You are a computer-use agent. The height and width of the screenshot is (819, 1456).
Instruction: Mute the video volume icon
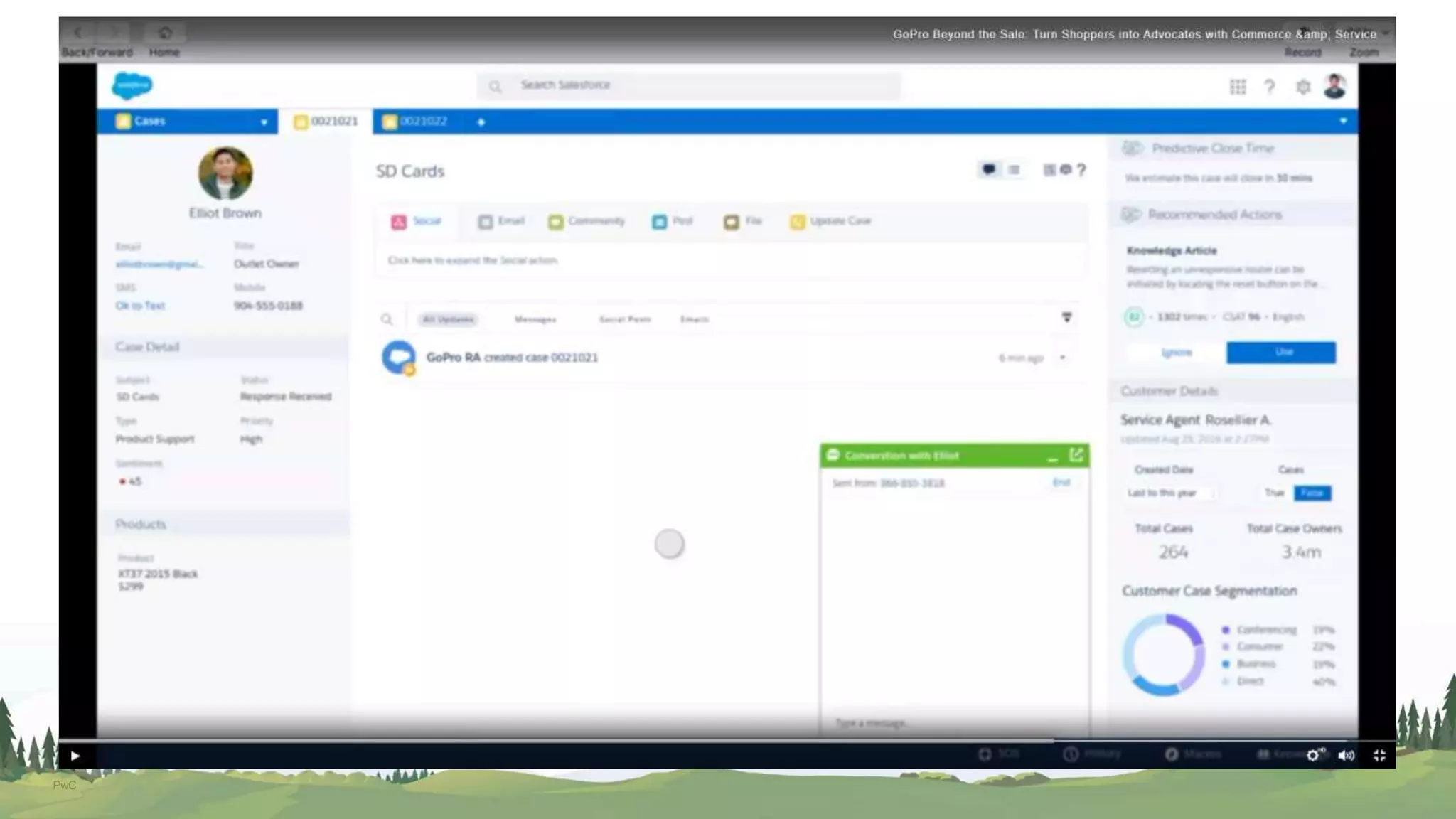pyautogui.click(x=1346, y=756)
